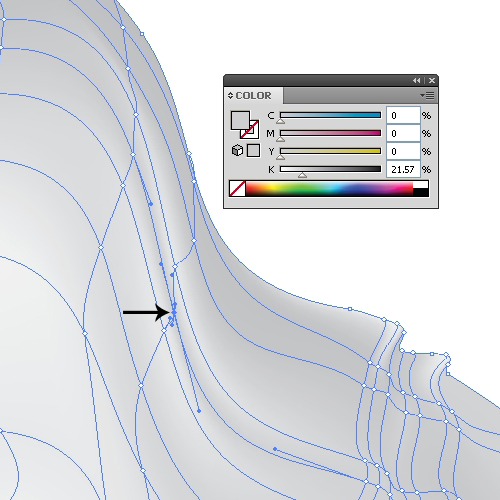Focus the C percentage field
The width and height of the screenshot is (500, 500).
[403, 115]
